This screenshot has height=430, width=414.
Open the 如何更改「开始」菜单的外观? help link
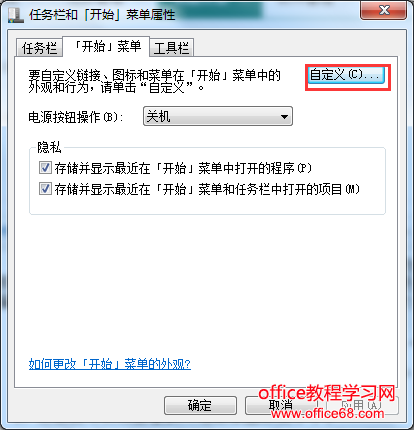(x=110, y=364)
